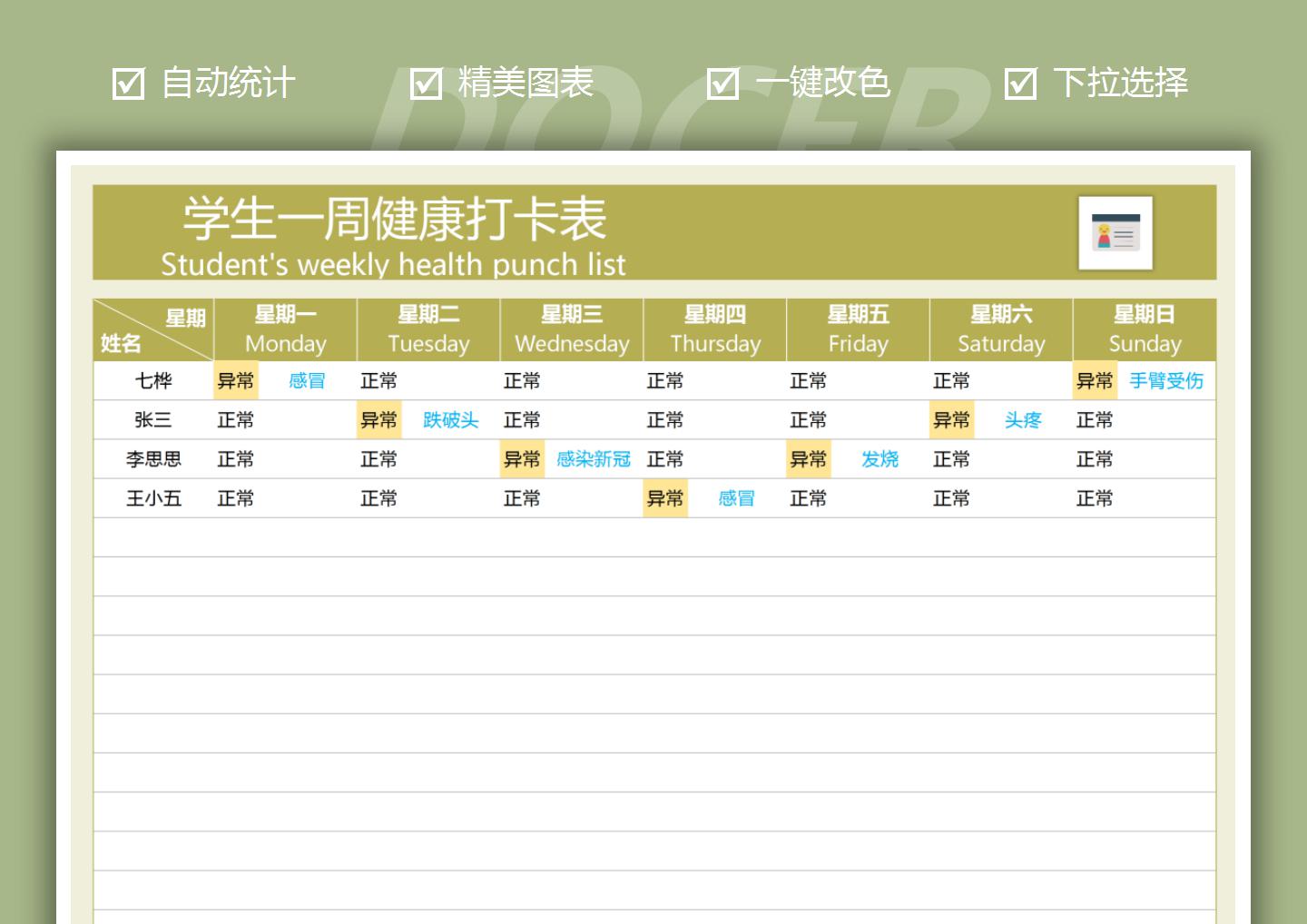
Task: Click the ID card icon in title banner
Action: point(1115,233)
